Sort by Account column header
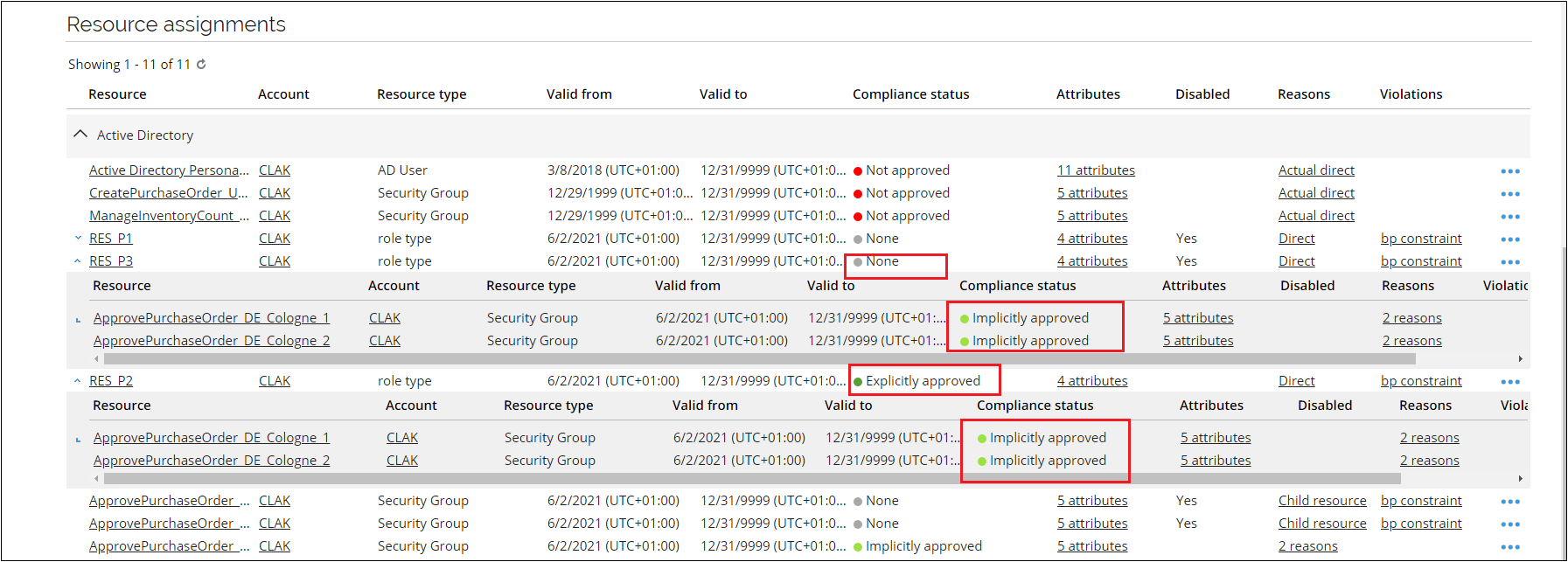Image resolution: width=1568 pixels, height=562 pixels. click(283, 94)
